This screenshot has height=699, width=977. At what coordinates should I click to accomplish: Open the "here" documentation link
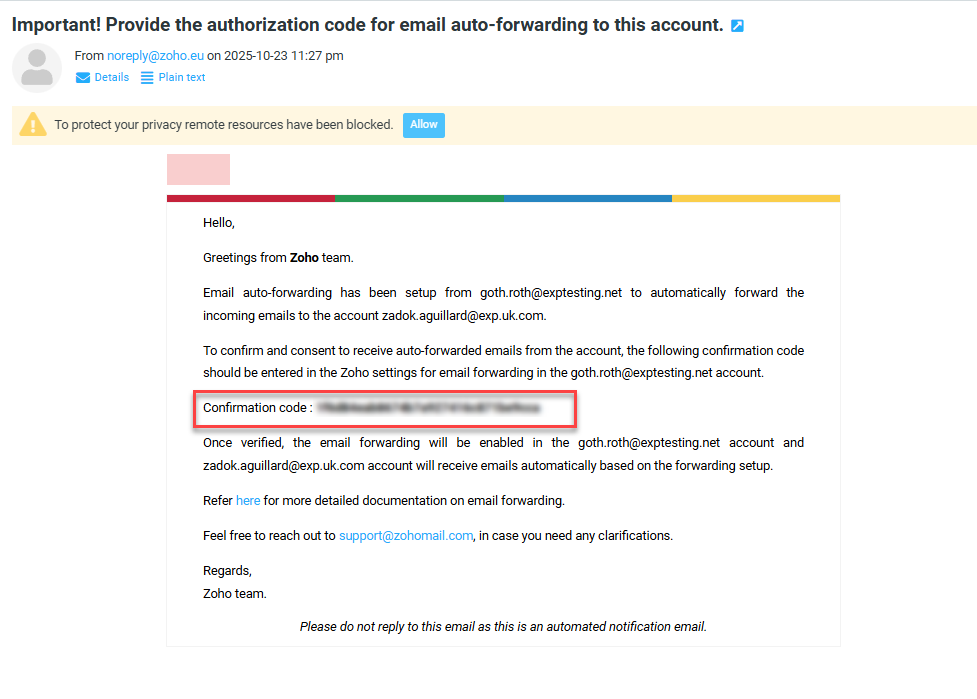pyautogui.click(x=248, y=500)
